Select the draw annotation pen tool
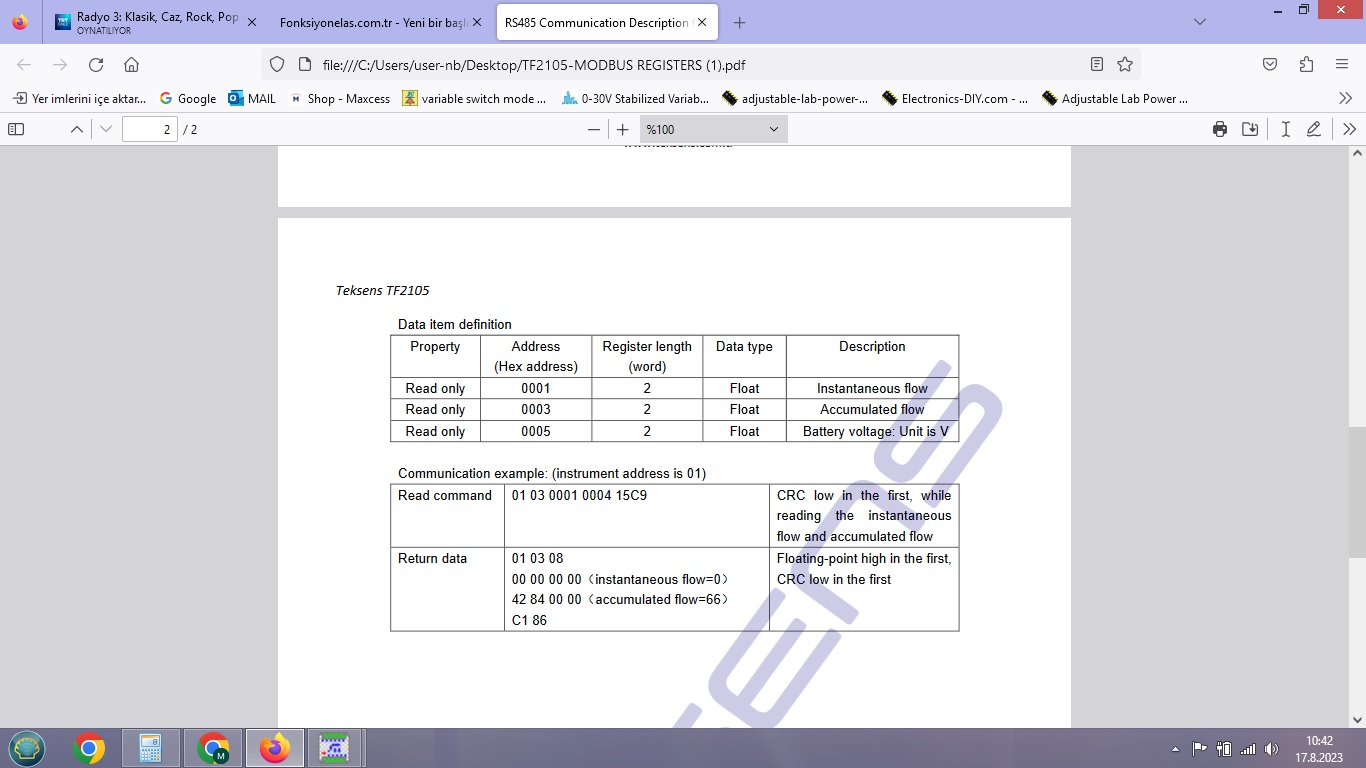Screen dimensions: 1366x768 1314,129
